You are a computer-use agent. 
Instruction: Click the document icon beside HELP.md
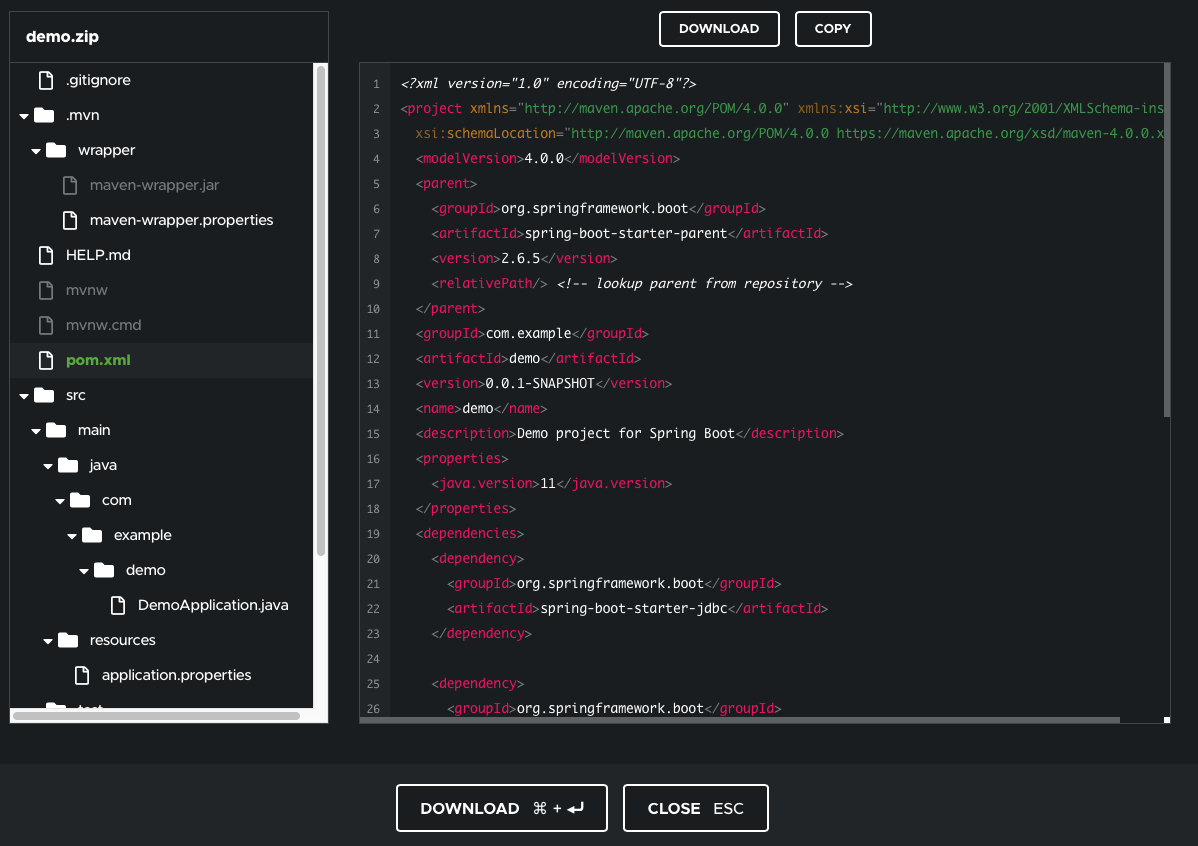click(x=46, y=254)
